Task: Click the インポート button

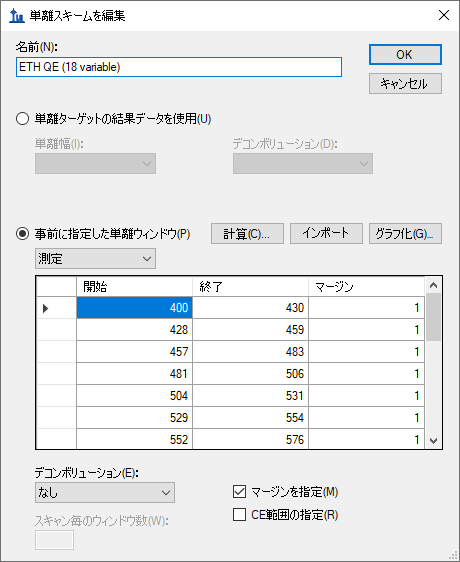Action: pos(326,234)
